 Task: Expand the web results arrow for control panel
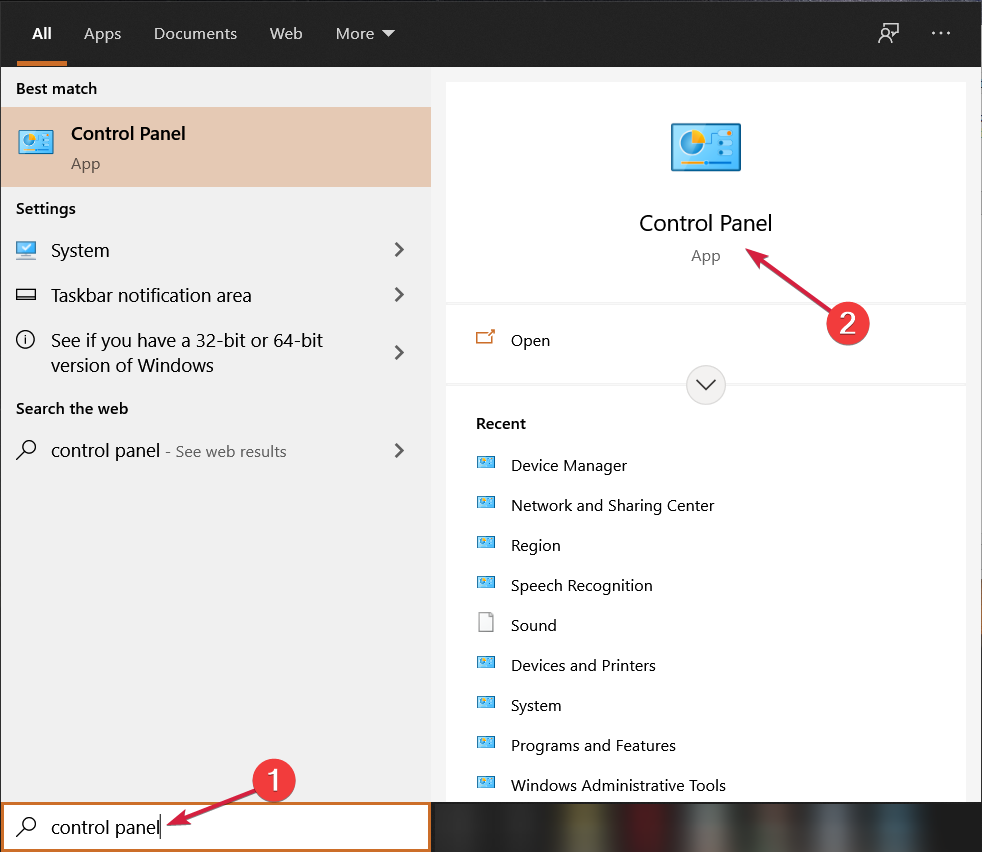point(399,451)
